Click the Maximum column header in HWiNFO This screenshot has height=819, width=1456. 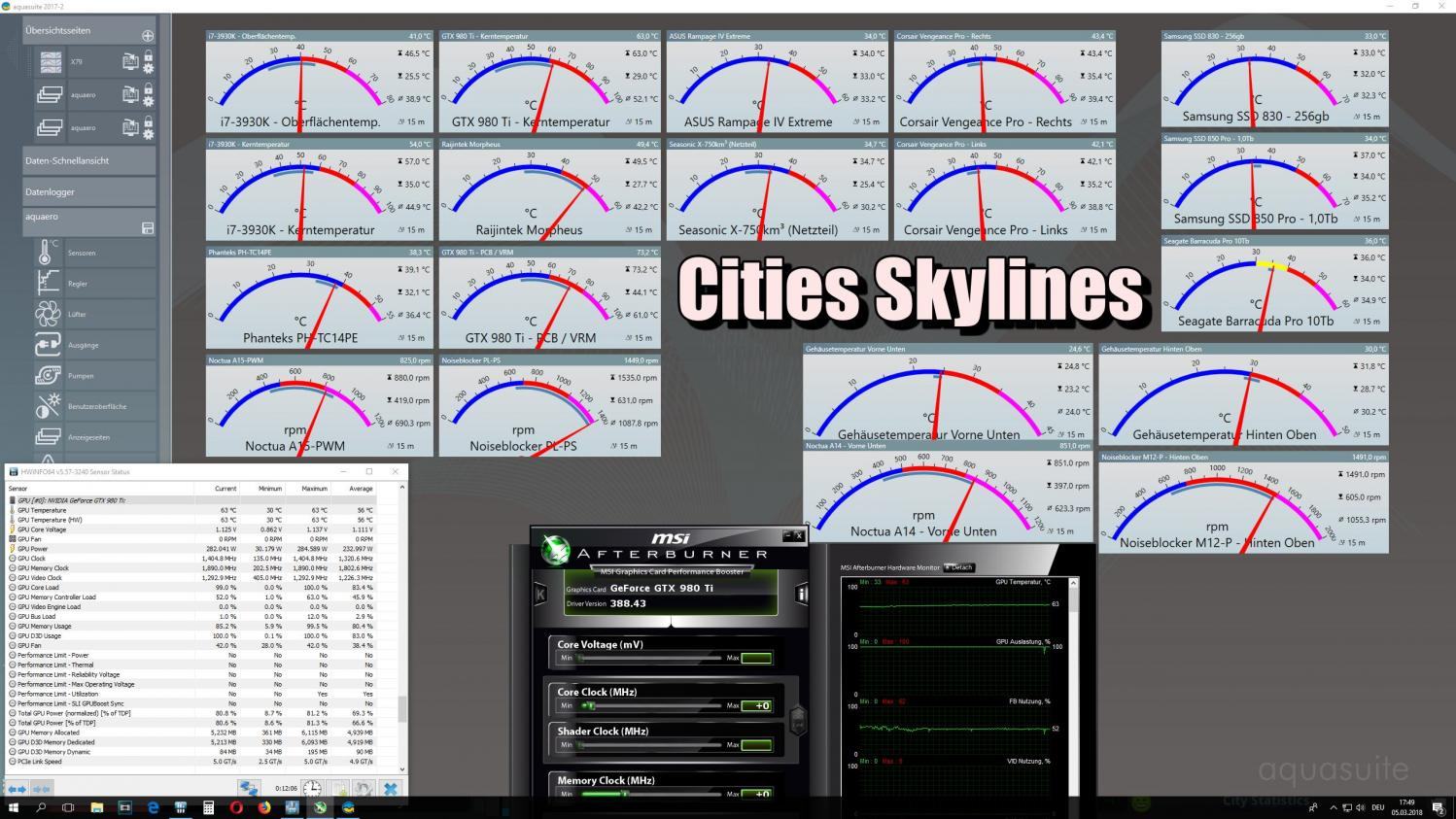click(307, 489)
